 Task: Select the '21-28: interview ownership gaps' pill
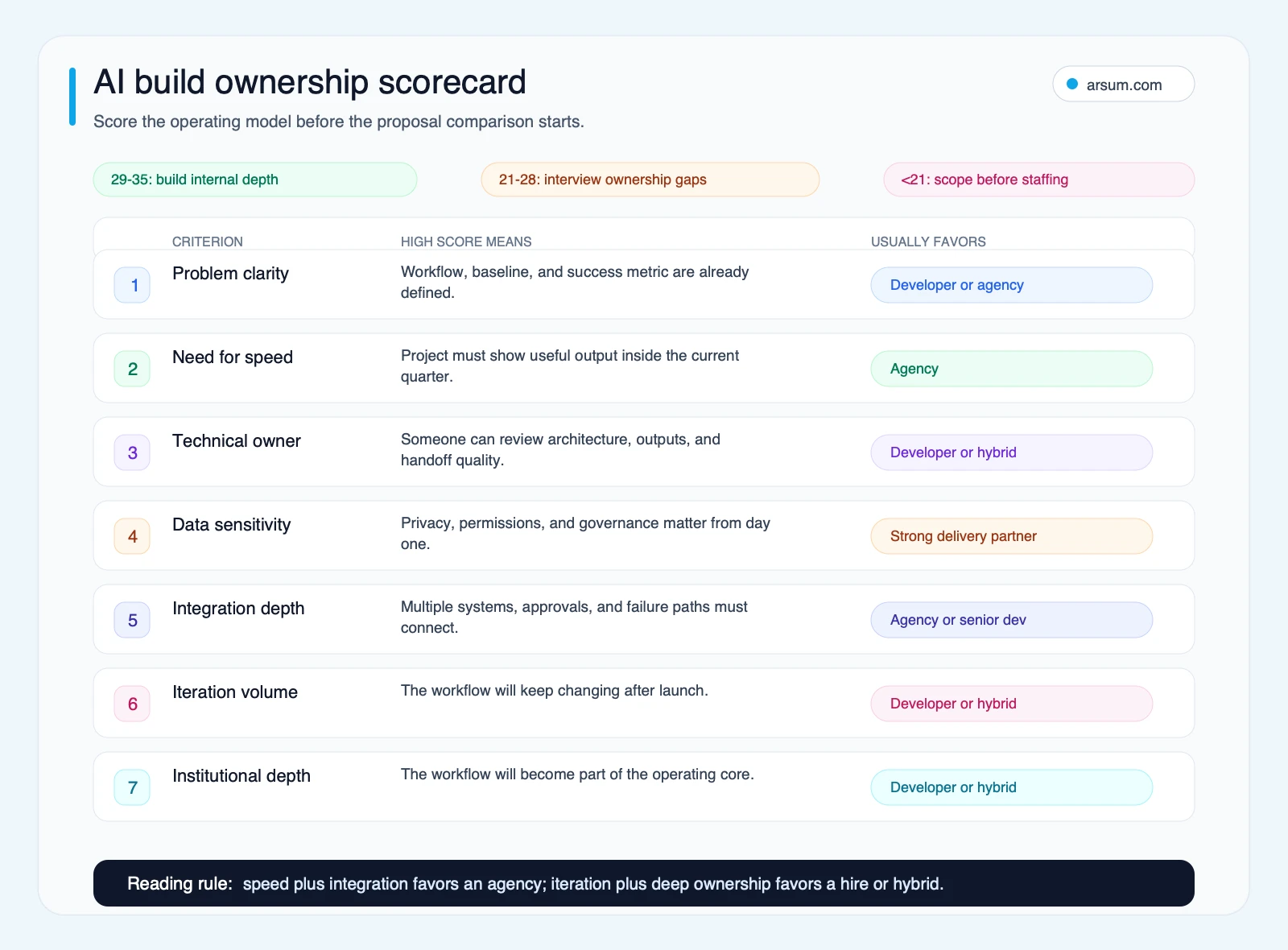650,180
